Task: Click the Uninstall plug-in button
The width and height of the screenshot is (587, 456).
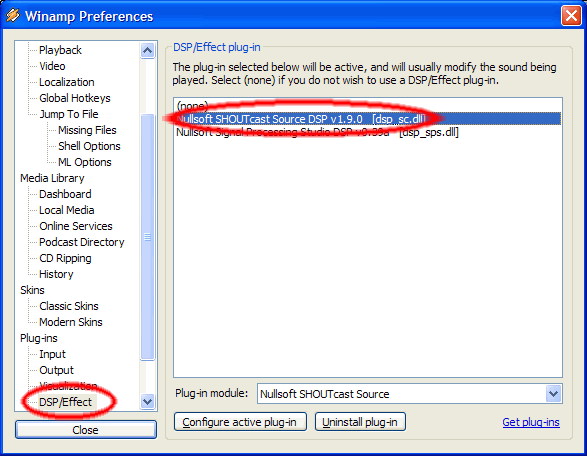Action: coord(360,422)
